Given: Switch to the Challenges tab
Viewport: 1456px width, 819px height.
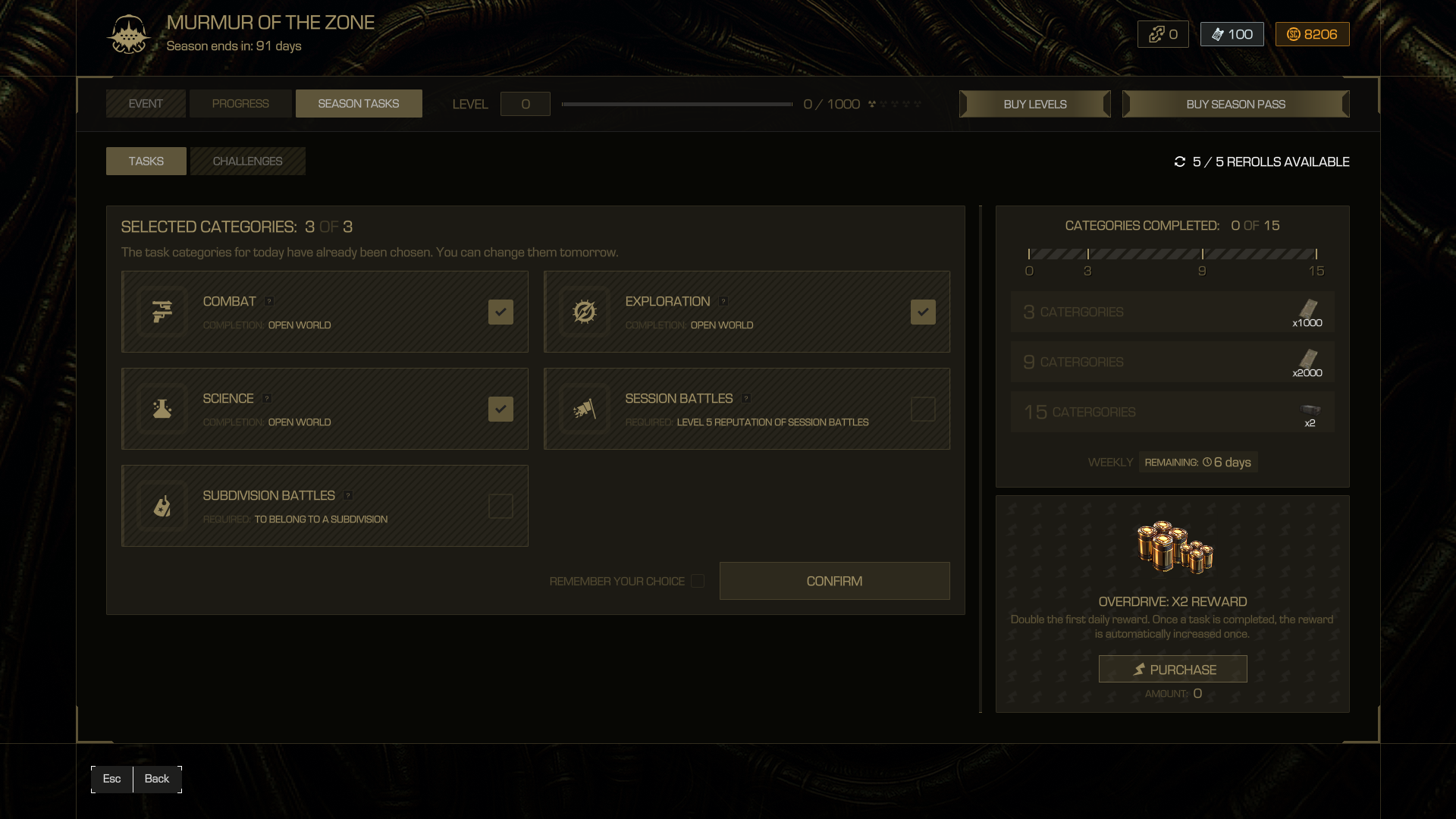Looking at the screenshot, I should coord(247,161).
